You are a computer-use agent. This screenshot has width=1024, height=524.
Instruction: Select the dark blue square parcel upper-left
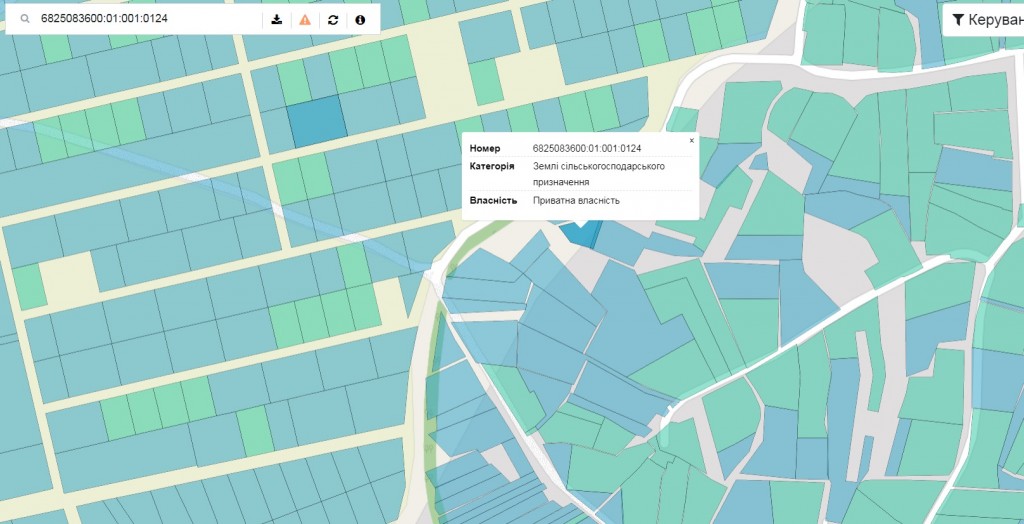click(x=316, y=121)
